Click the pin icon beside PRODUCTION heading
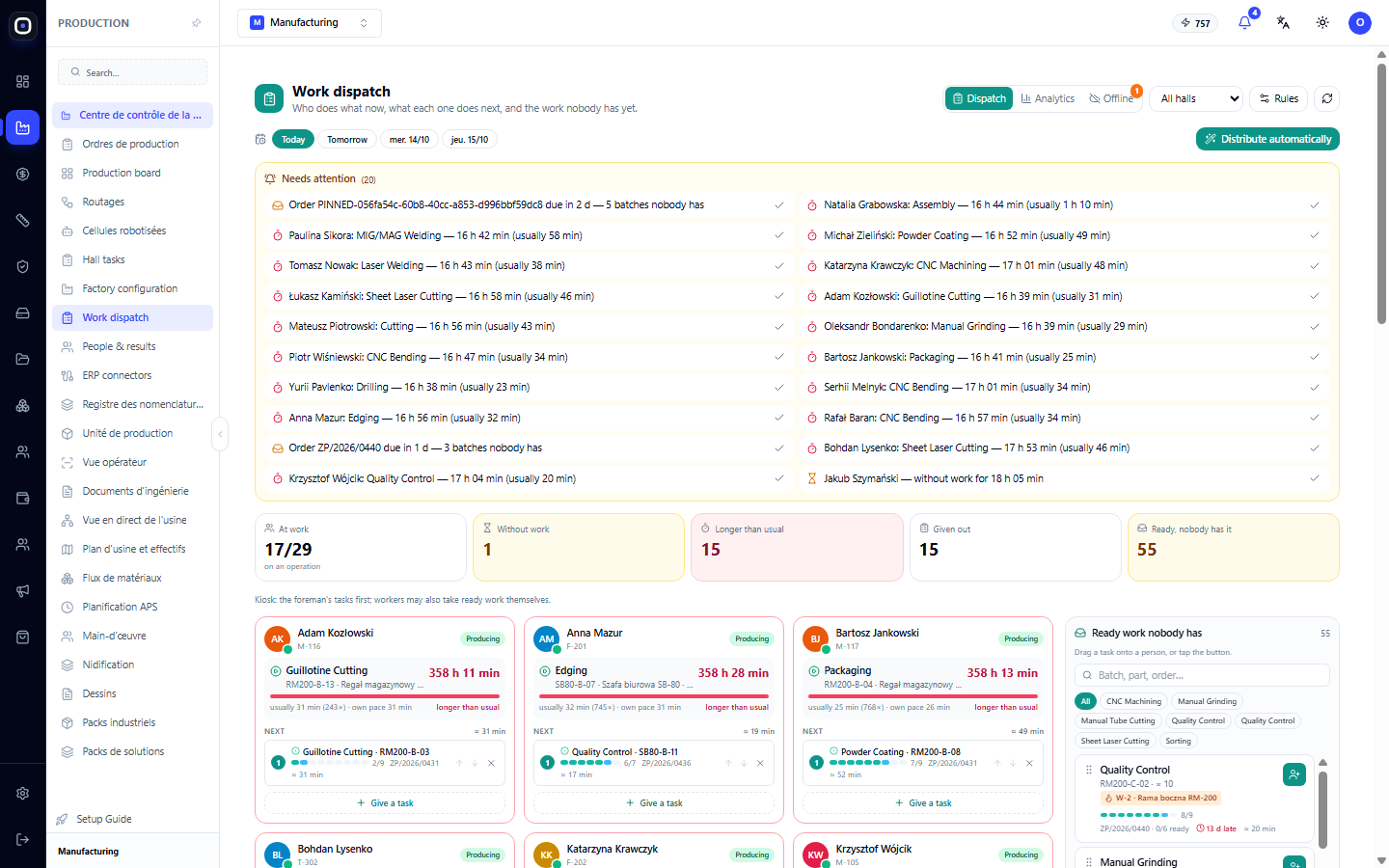Screen dimensions: 1389x868 click(197, 23)
